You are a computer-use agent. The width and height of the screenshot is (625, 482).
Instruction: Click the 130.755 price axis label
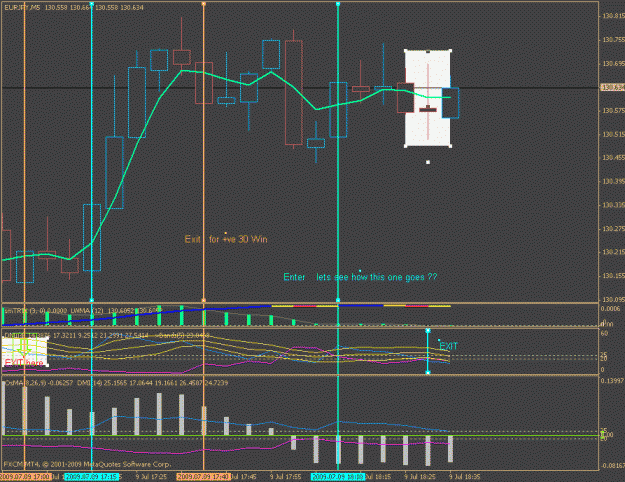tap(613, 39)
